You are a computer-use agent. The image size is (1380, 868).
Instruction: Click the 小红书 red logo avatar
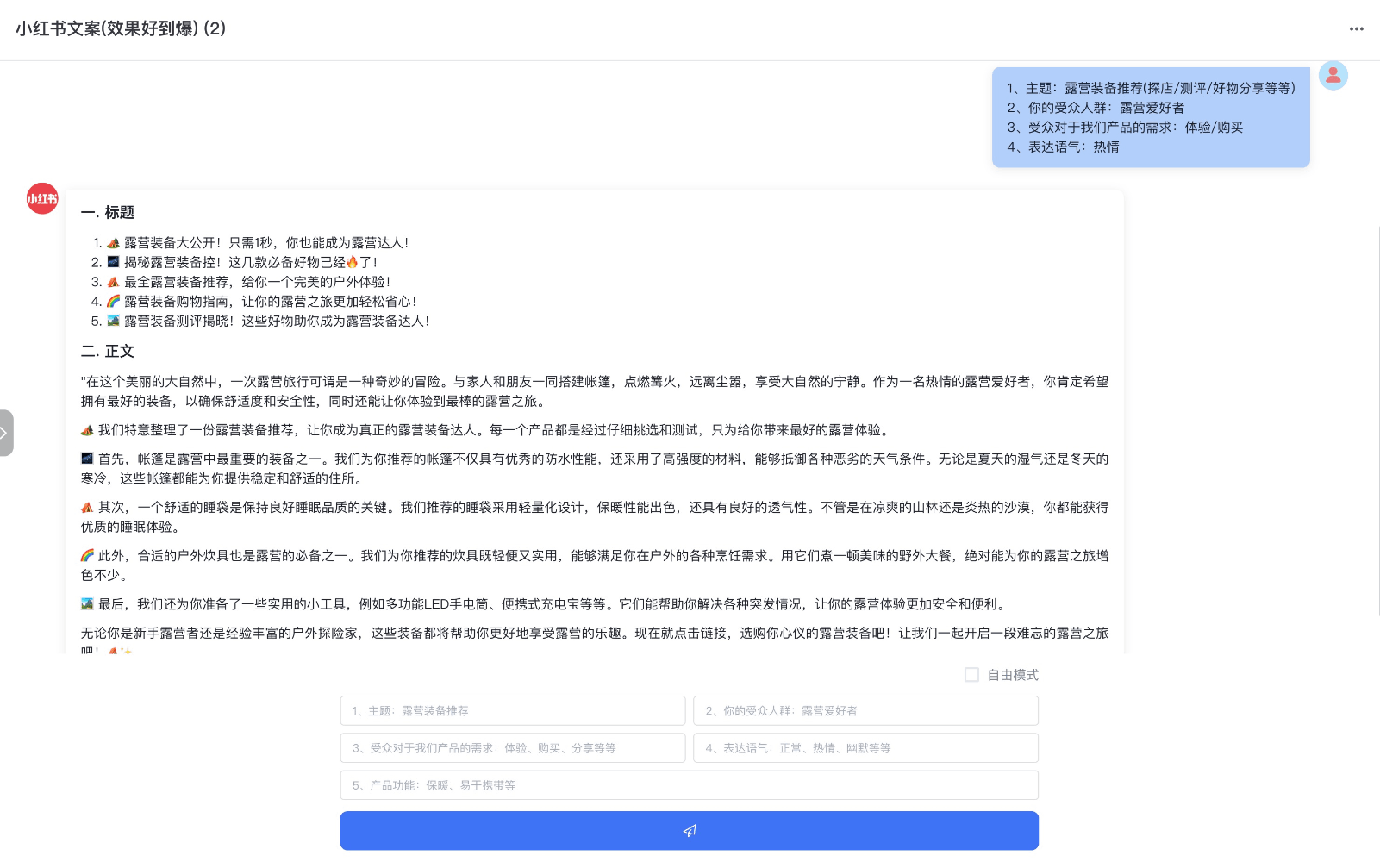pos(41,198)
